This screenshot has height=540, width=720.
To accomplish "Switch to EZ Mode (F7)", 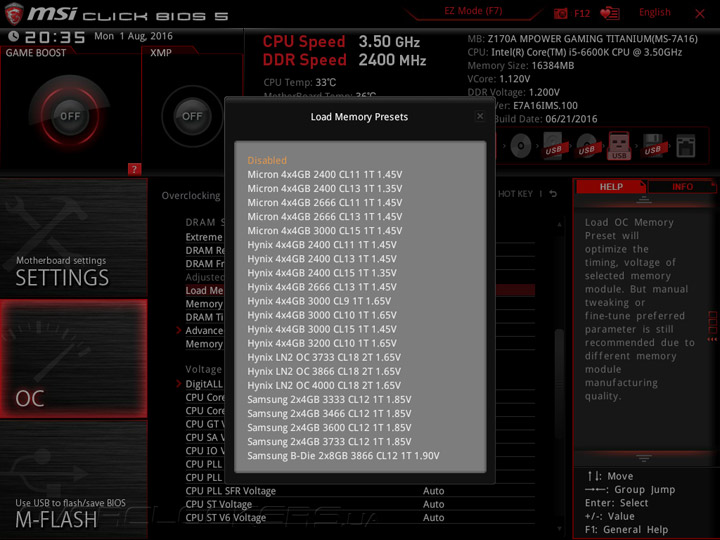I will tap(473, 11).
